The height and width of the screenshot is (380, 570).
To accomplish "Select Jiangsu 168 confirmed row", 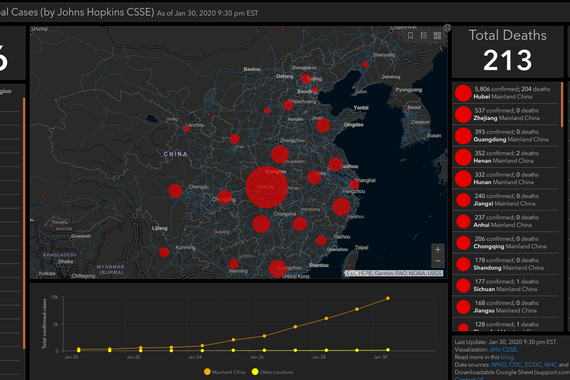I will (x=505, y=307).
